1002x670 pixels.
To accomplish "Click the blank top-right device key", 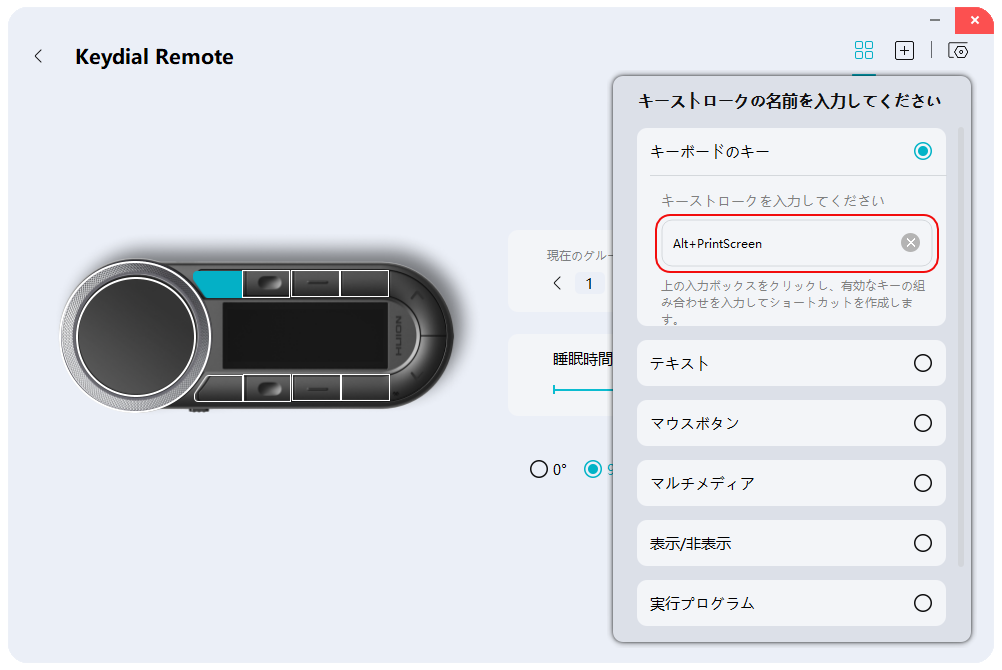I will (x=364, y=283).
